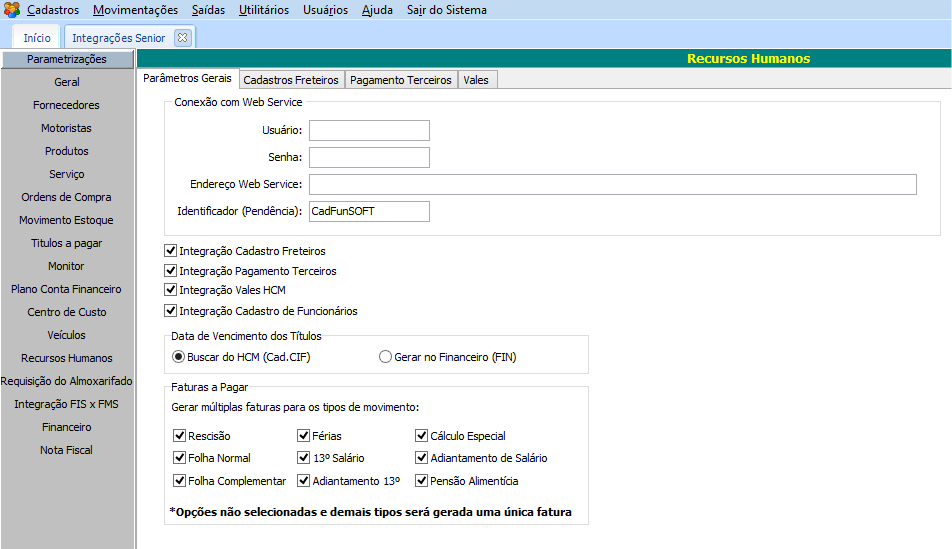The width and height of the screenshot is (952, 549).
Task: Select Gerar no Financeiro (FIN) radio
Action: click(x=385, y=357)
